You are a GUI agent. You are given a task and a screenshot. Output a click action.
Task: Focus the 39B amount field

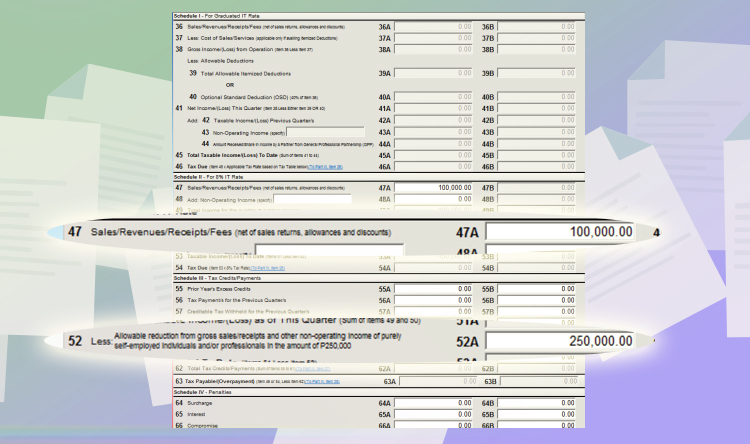pos(536,73)
